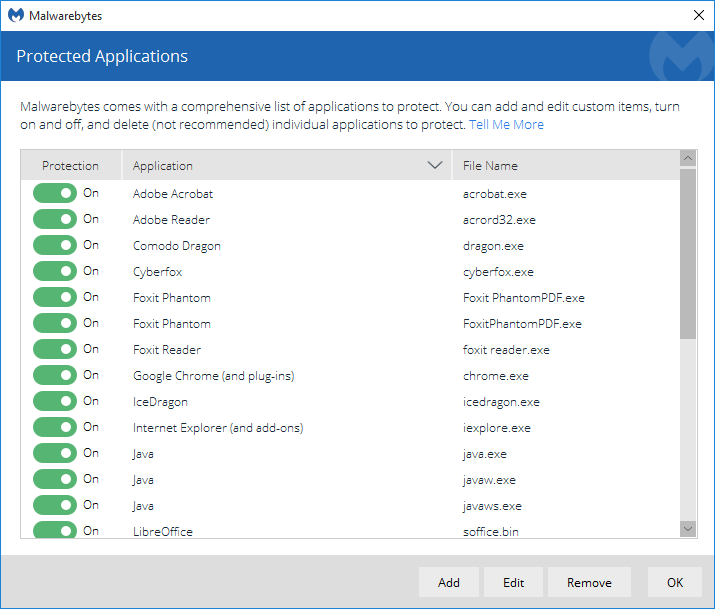Click the Application column sort arrow
715x609 pixels.
tap(435, 165)
